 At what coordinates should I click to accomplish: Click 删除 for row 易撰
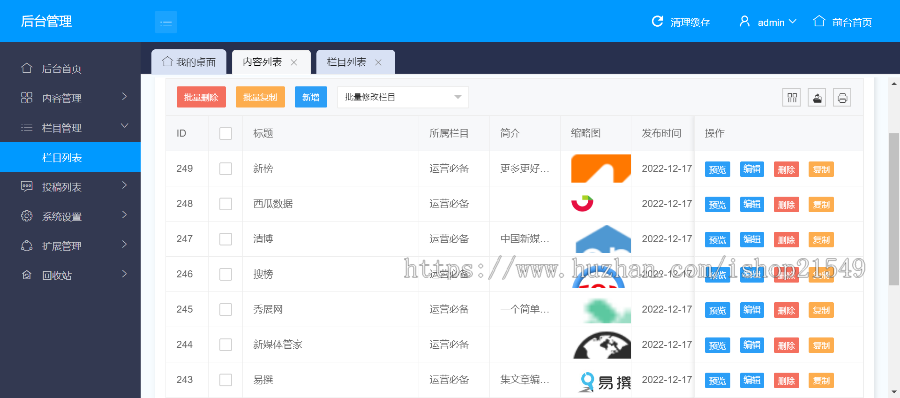pos(786,380)
